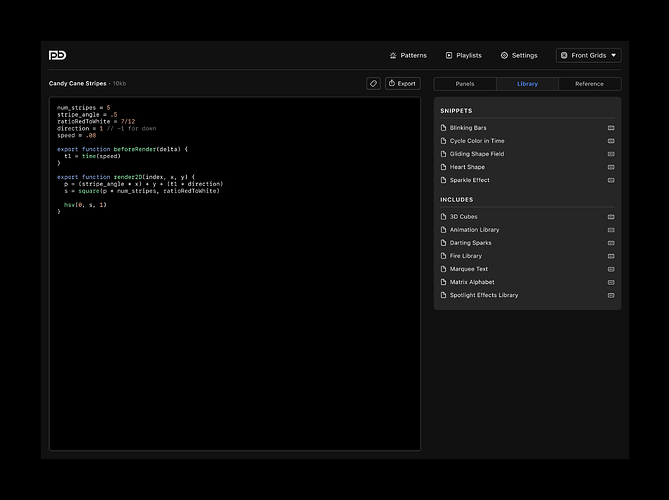669x500 pixels.
Task: Click the Candy Cane Stripes pattern title
Action: [x=77, y=84]
